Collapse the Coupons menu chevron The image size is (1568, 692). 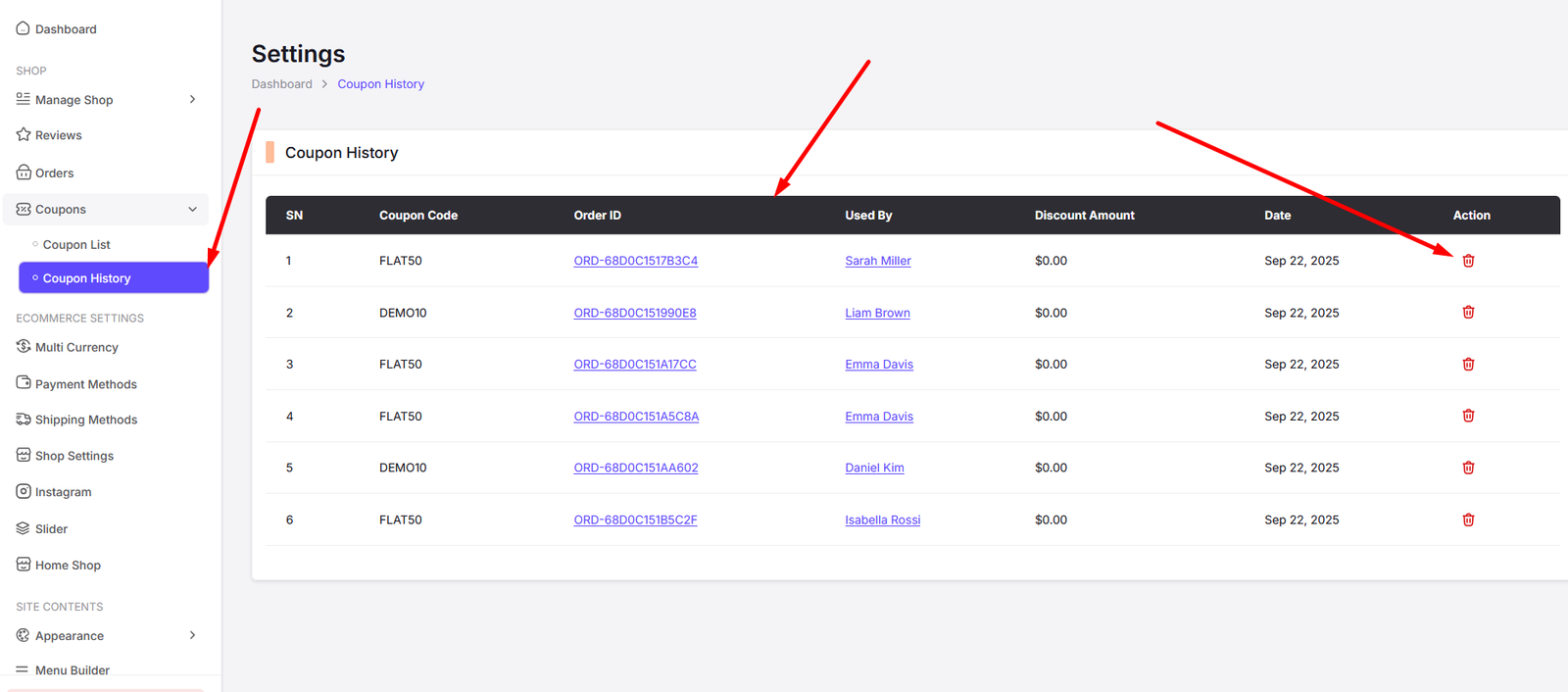[192, 210]
